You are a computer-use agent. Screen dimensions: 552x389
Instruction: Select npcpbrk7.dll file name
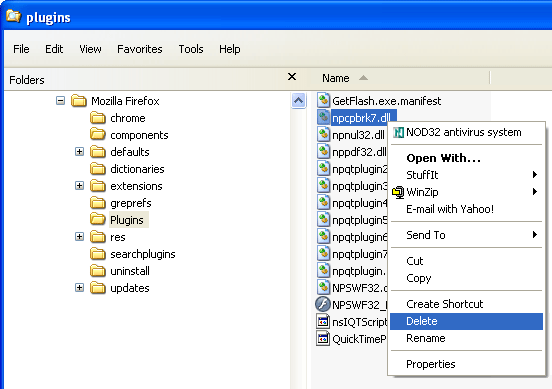click(362, 118)
